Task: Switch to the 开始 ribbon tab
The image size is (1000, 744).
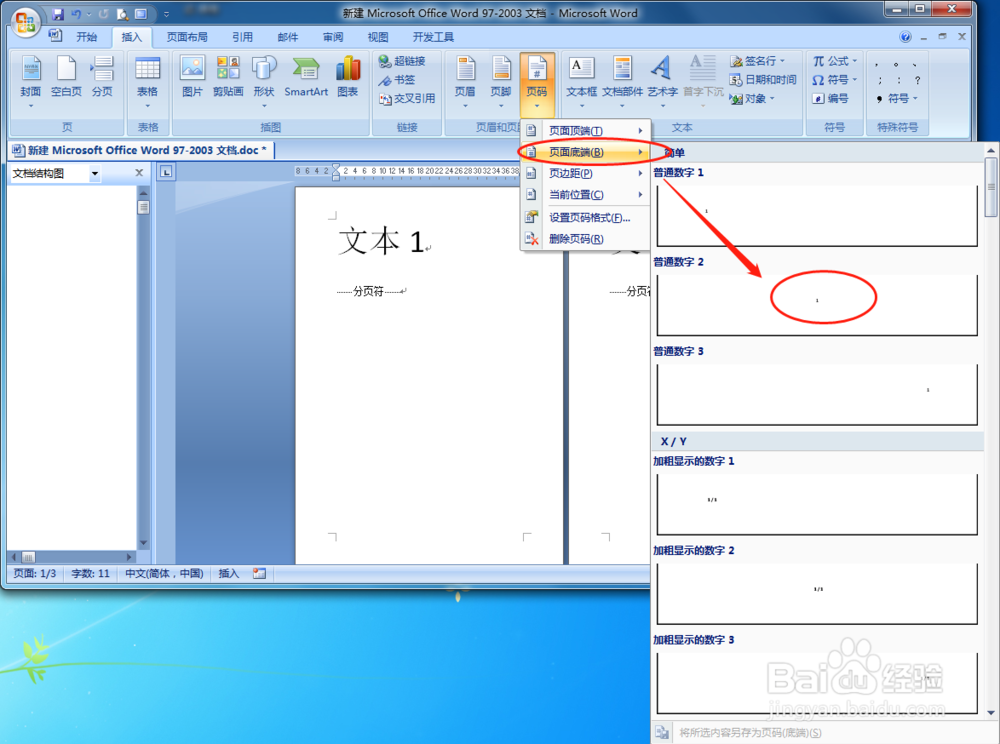Action: (x=87, y=37)
